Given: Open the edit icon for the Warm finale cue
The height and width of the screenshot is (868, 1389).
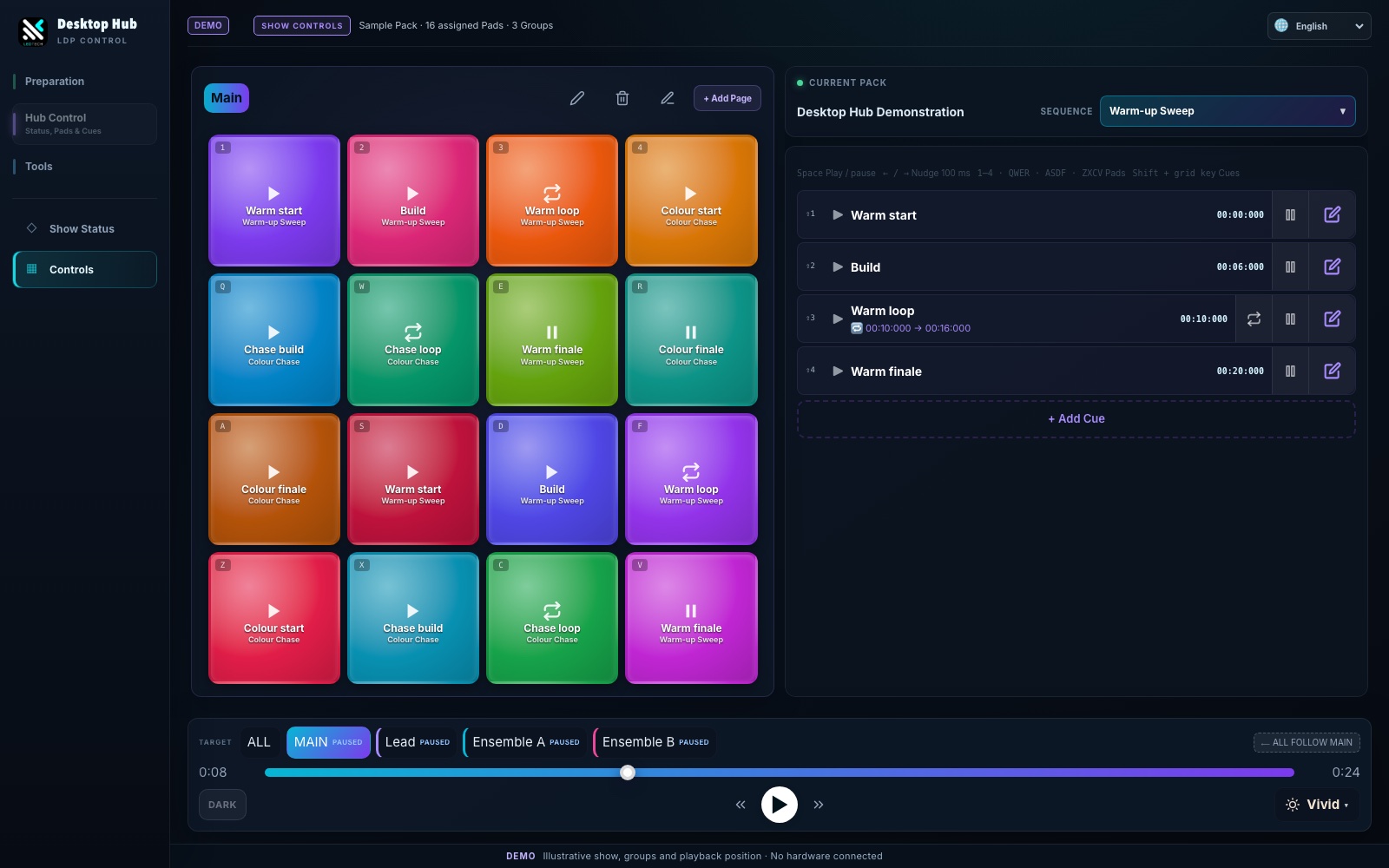Looking at the screenshot, I should point(1332,371).
